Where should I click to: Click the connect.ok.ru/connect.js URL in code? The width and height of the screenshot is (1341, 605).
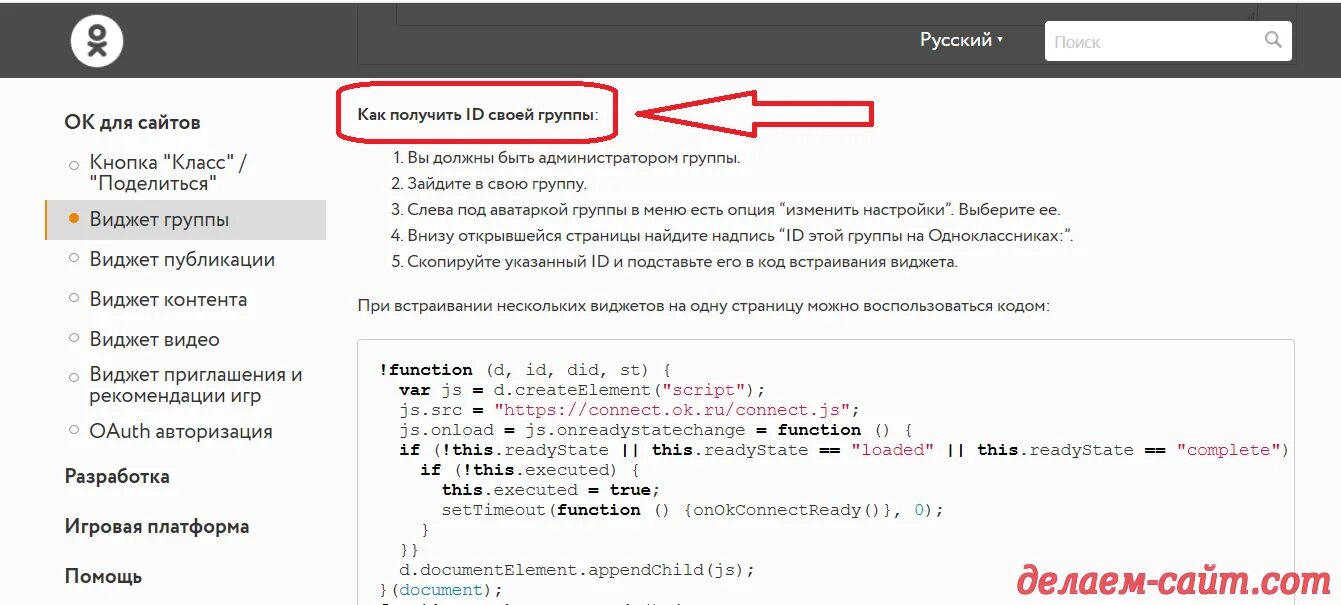pos(672,410)
